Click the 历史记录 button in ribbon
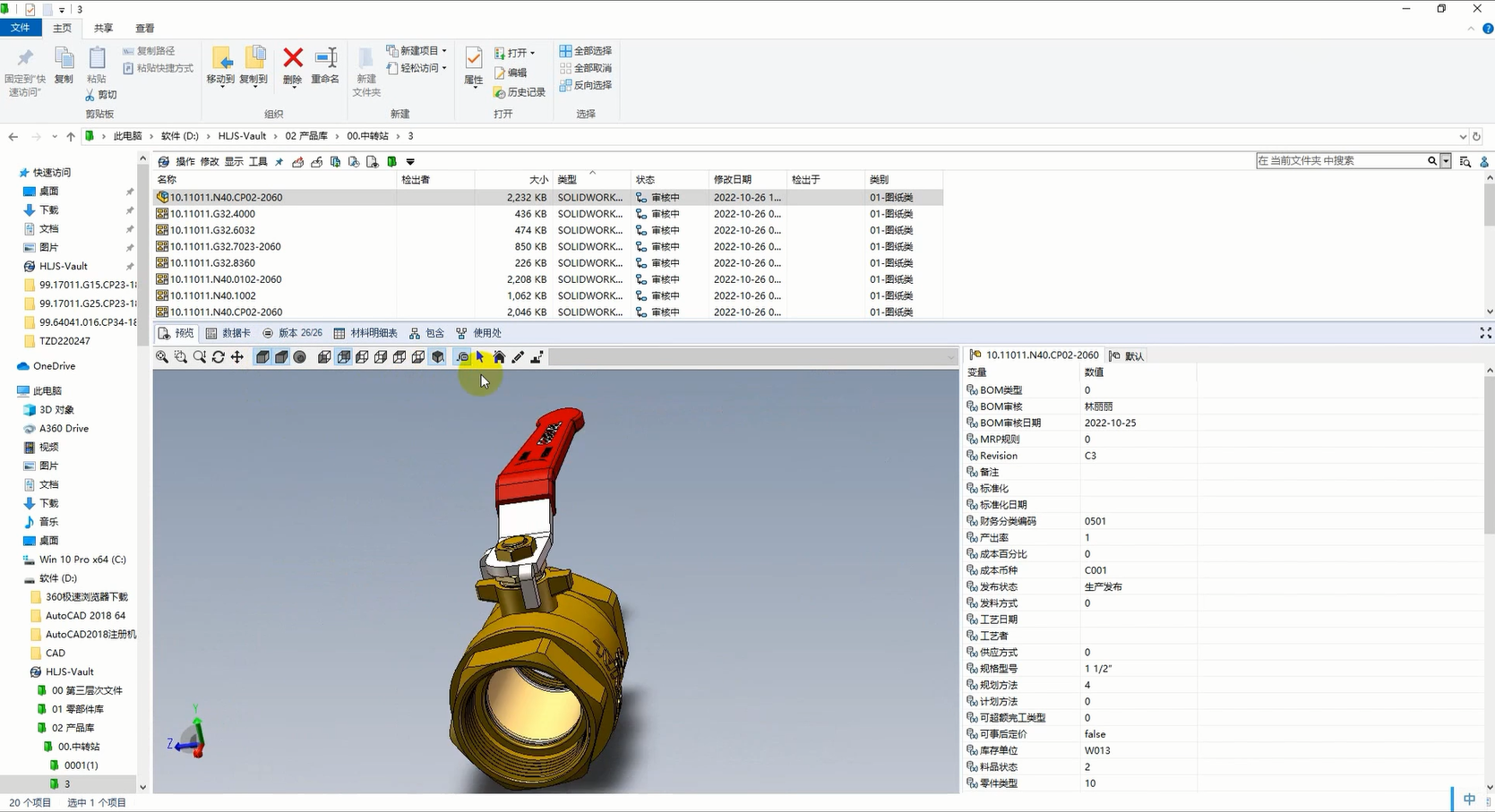 520,92
